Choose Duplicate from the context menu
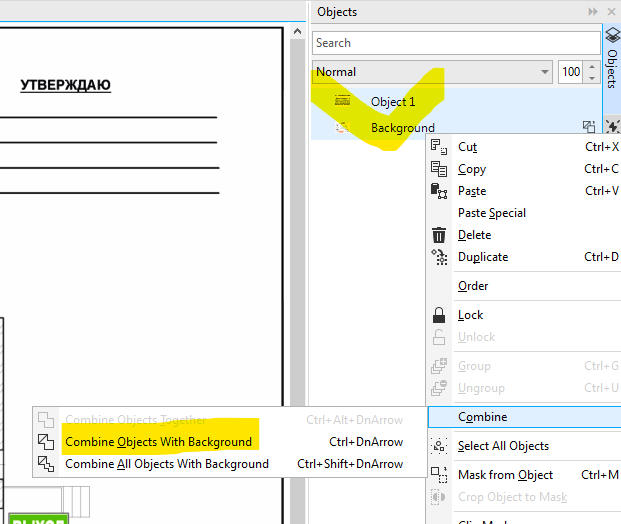Viewport: 621px width, 524px height. 524,257
